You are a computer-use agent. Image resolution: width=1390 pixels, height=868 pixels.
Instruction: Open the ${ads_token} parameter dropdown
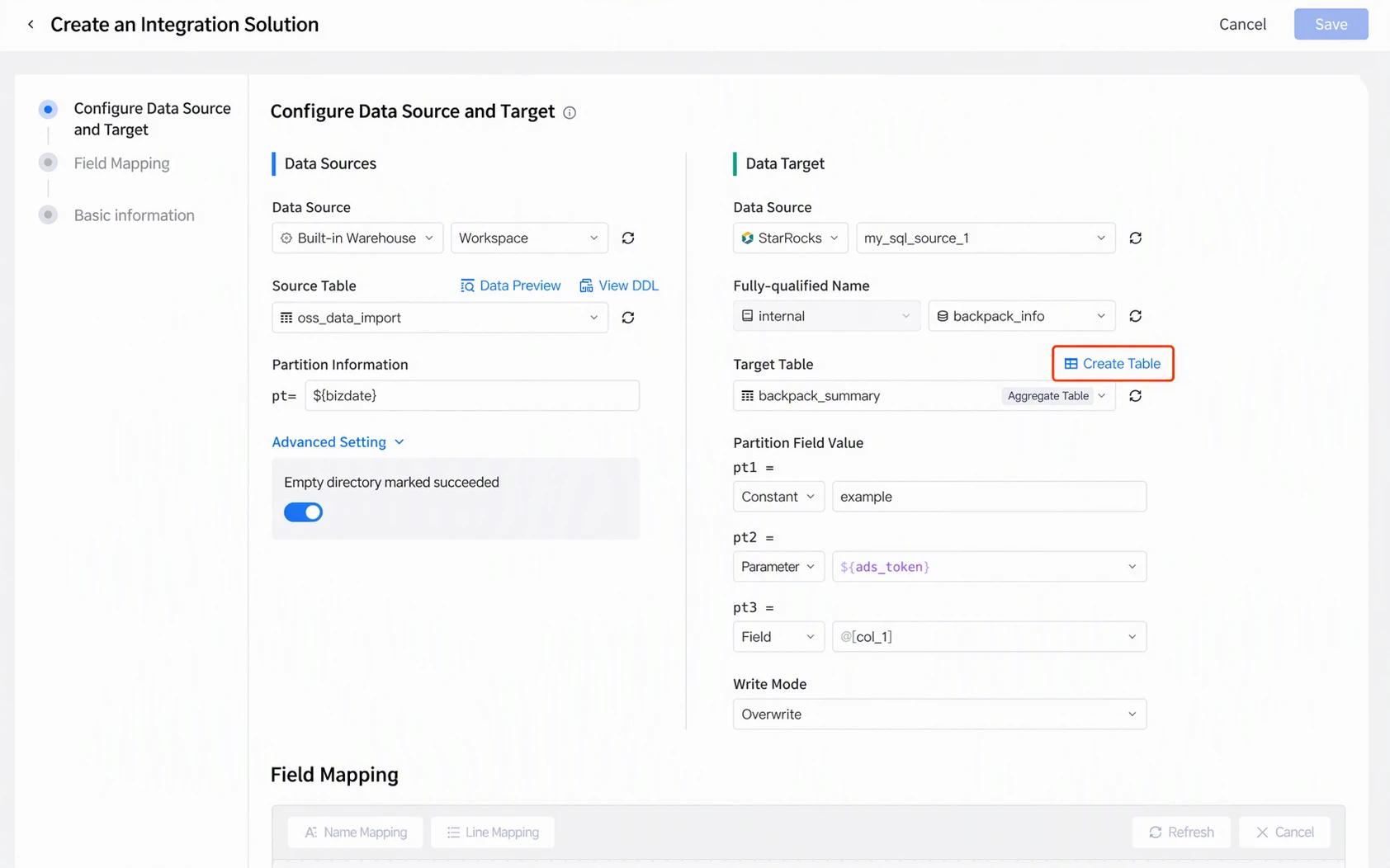click(x=989, y=567)
